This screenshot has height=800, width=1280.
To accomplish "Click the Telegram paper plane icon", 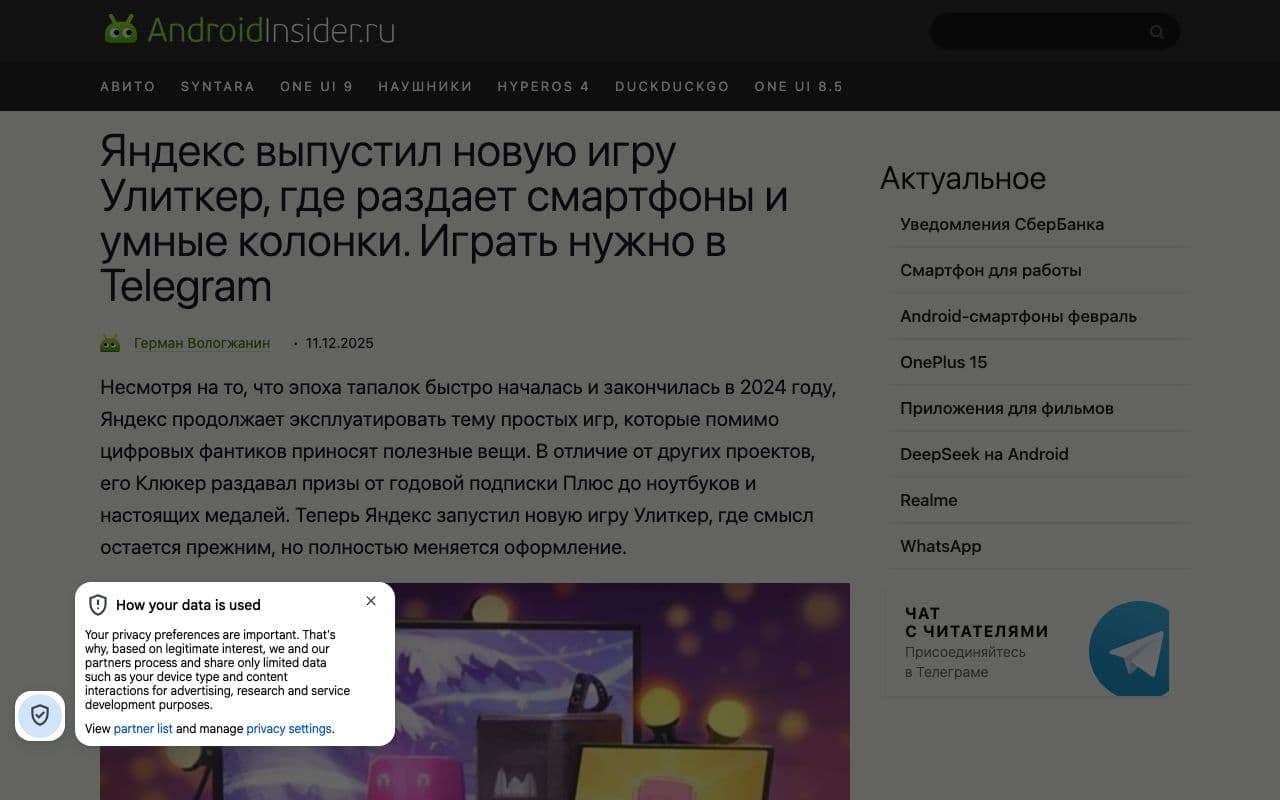I will pyautogui.click(x=1129, y=649).
